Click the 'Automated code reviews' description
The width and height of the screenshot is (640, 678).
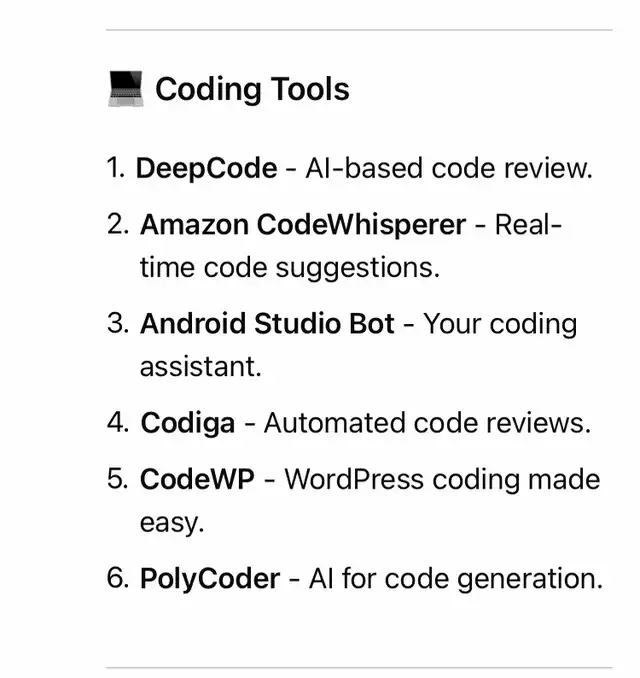tap(427, 423)
